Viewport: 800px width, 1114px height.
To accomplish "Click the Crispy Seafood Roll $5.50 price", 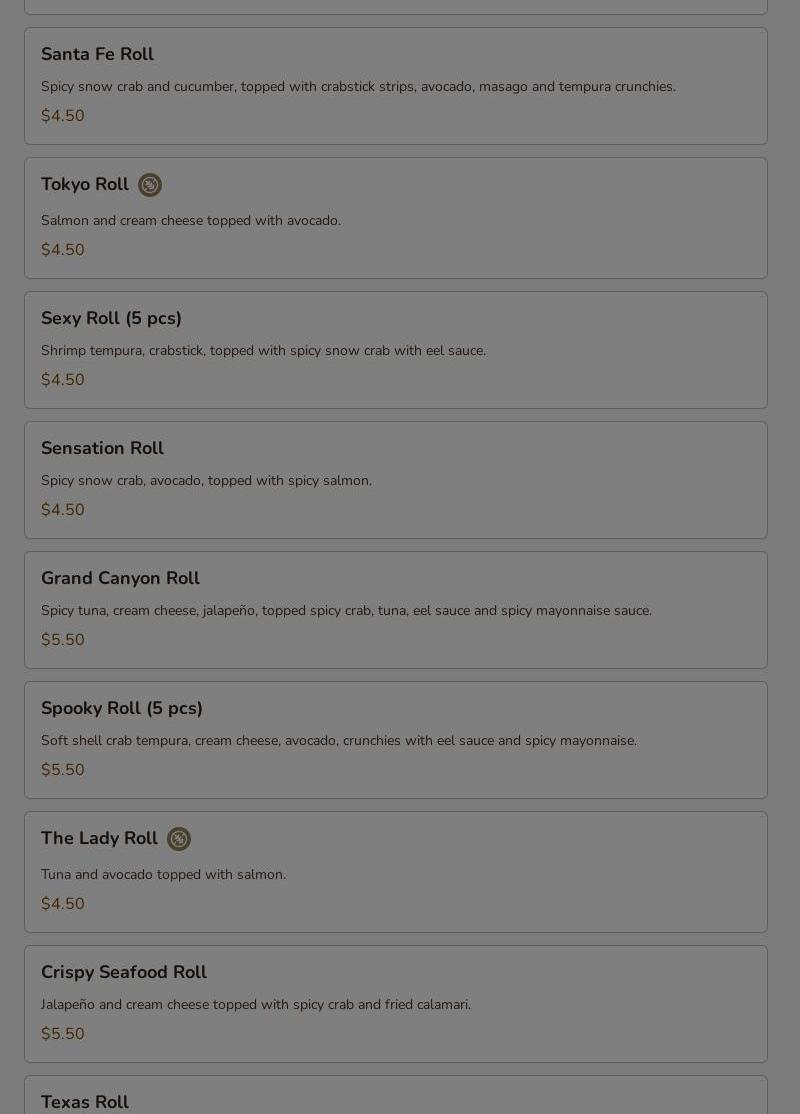I will tap(63, 1034).
